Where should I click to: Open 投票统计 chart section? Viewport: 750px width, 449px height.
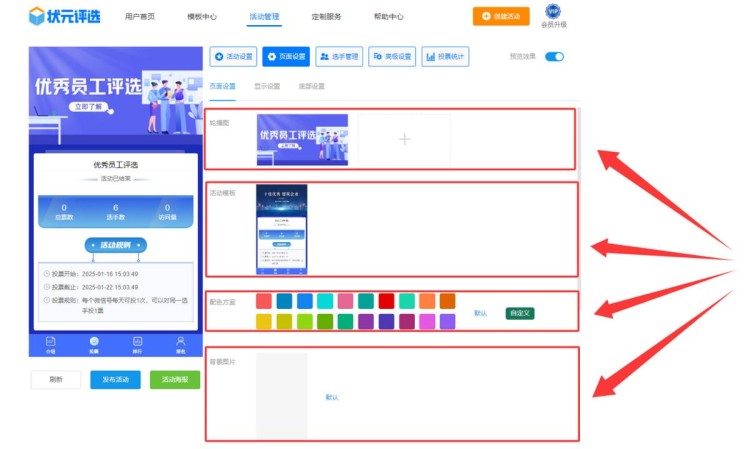[445, 57]
